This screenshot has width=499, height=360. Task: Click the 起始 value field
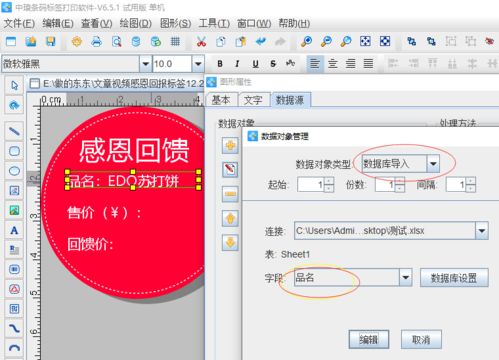coord(311,185)
